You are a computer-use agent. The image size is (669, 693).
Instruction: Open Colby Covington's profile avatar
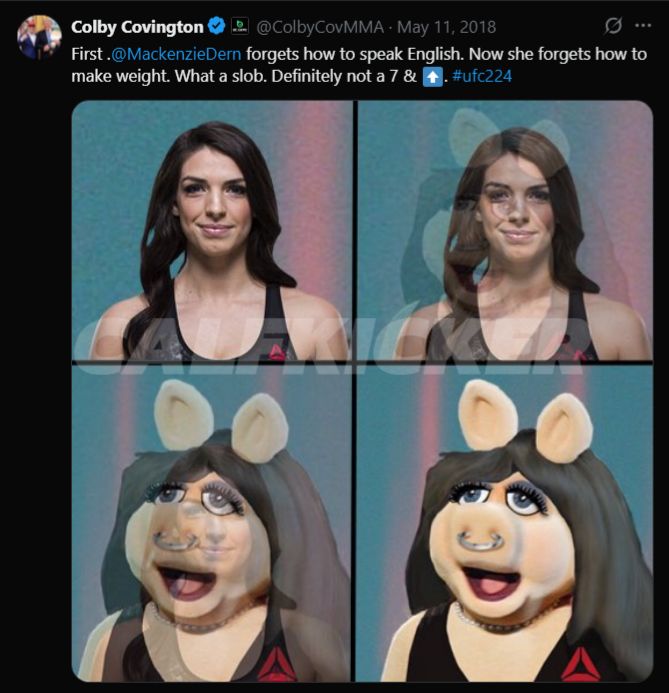[39, 36]
